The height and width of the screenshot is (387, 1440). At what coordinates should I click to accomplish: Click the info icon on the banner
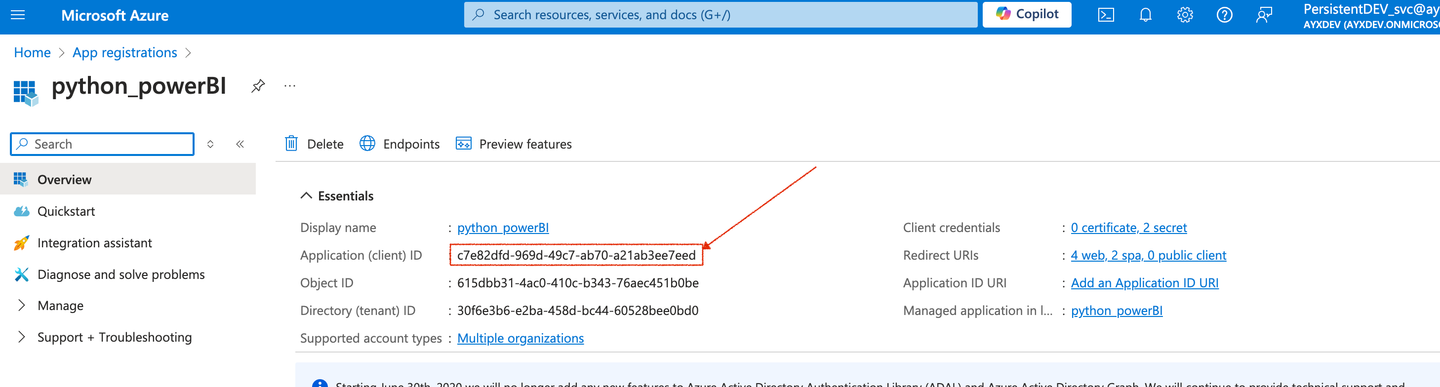click(319, 384)
